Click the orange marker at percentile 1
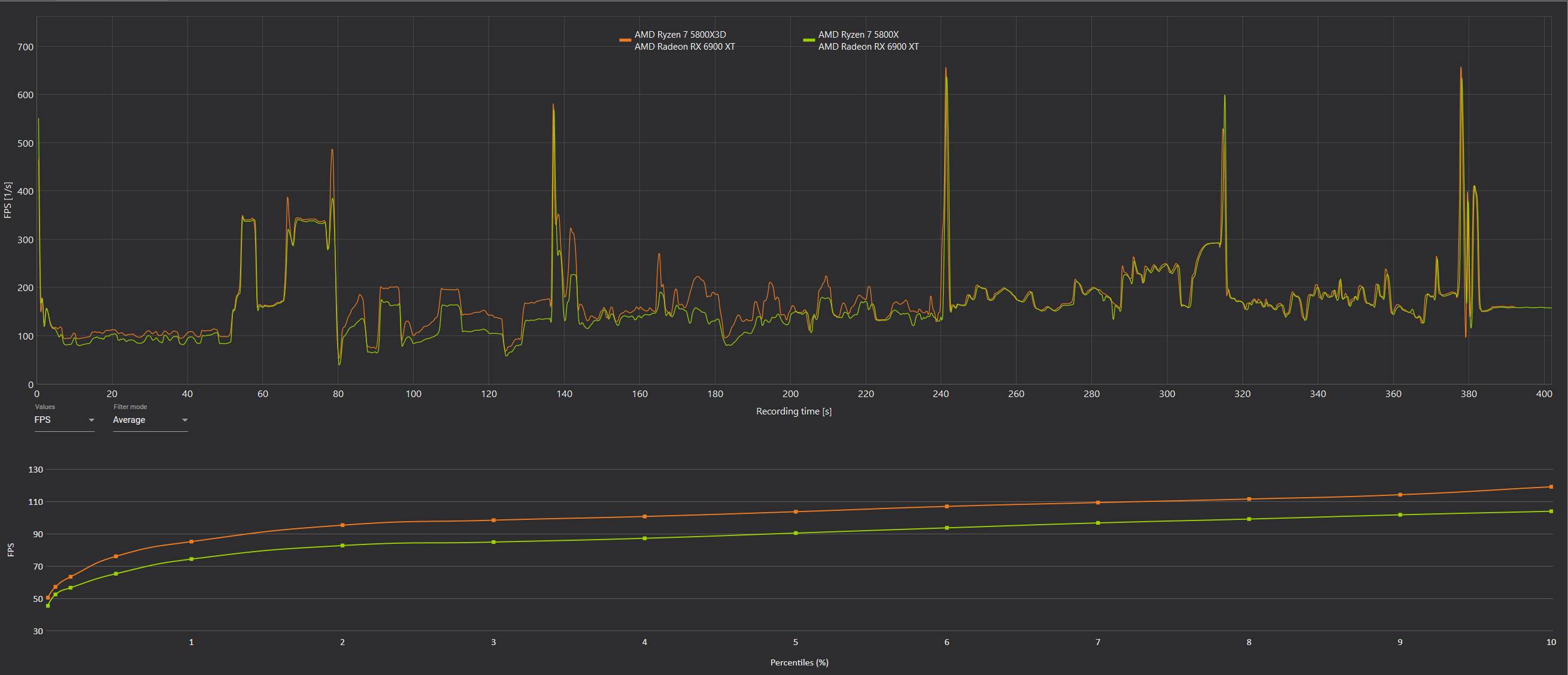 click(x=191, y=541)
